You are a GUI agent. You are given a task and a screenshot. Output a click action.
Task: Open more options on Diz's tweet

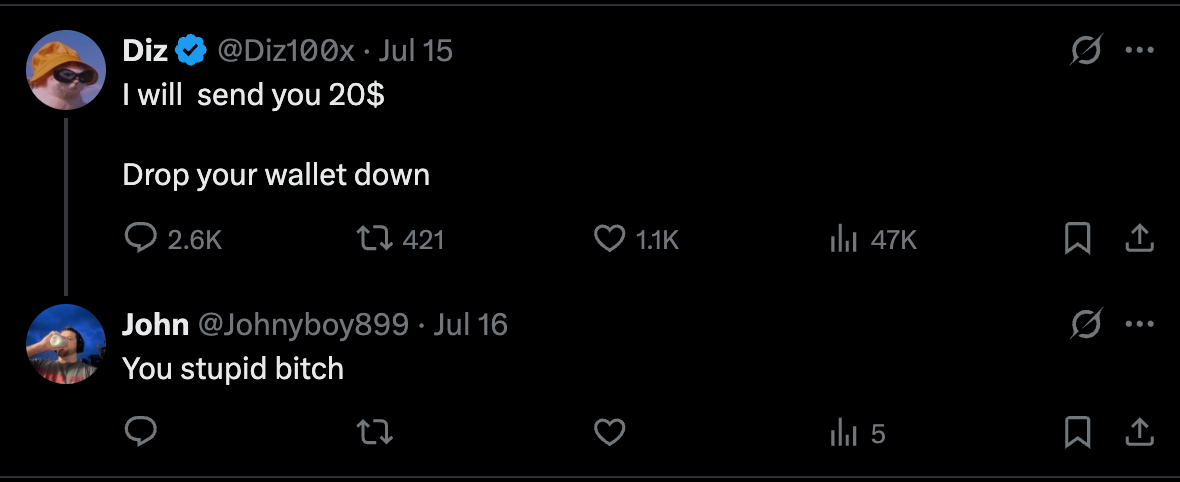[1139, 50]
